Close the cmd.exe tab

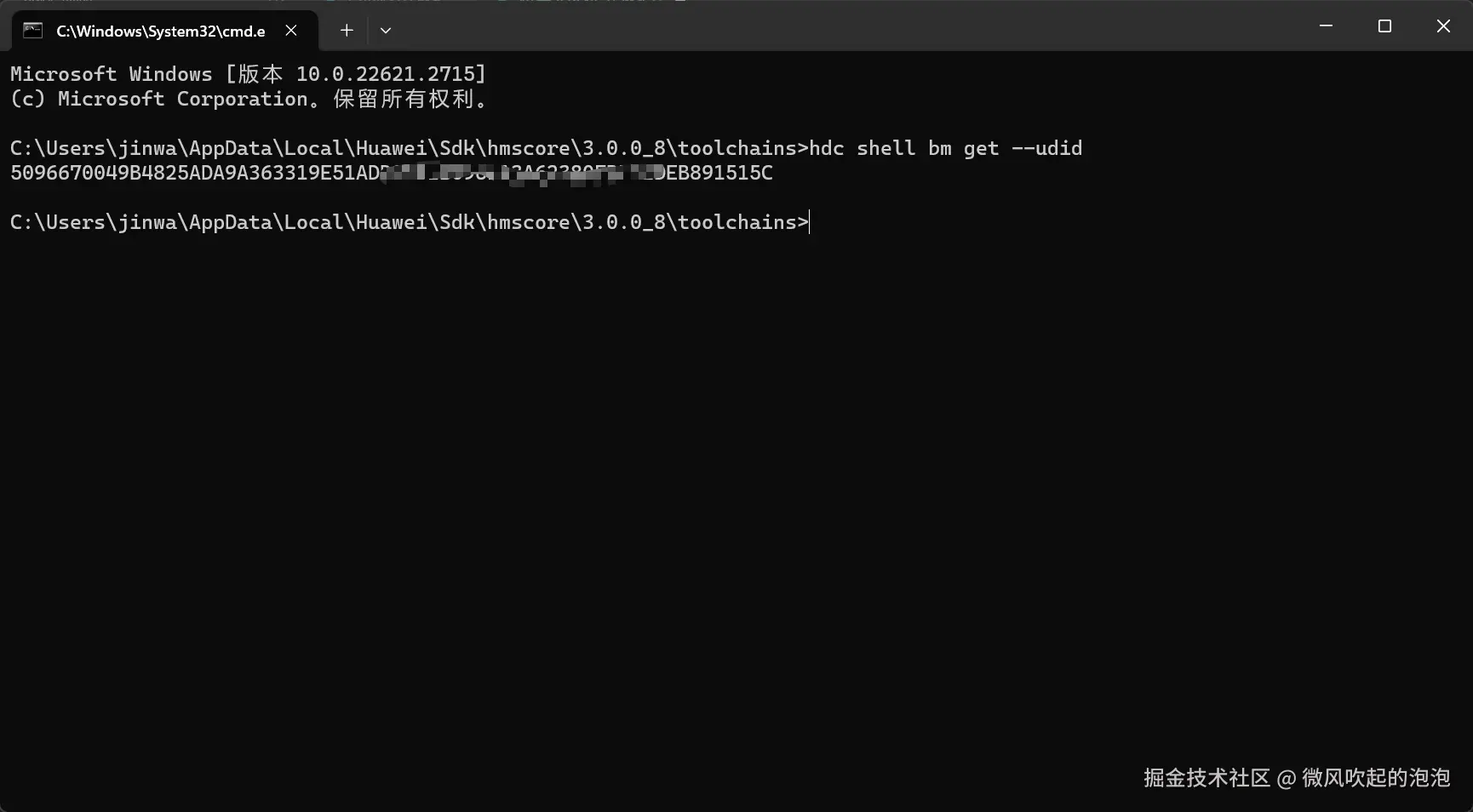291,31
